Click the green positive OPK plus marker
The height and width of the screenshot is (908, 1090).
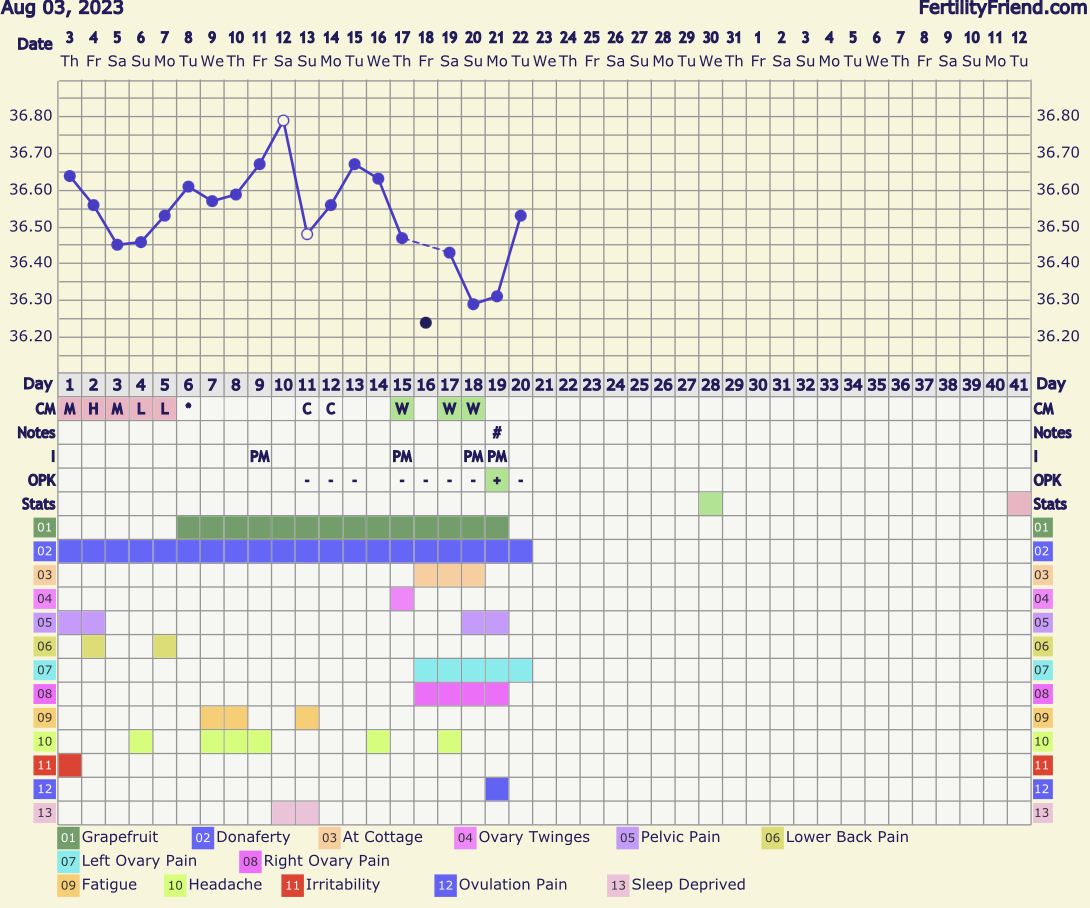coord(497,480)
